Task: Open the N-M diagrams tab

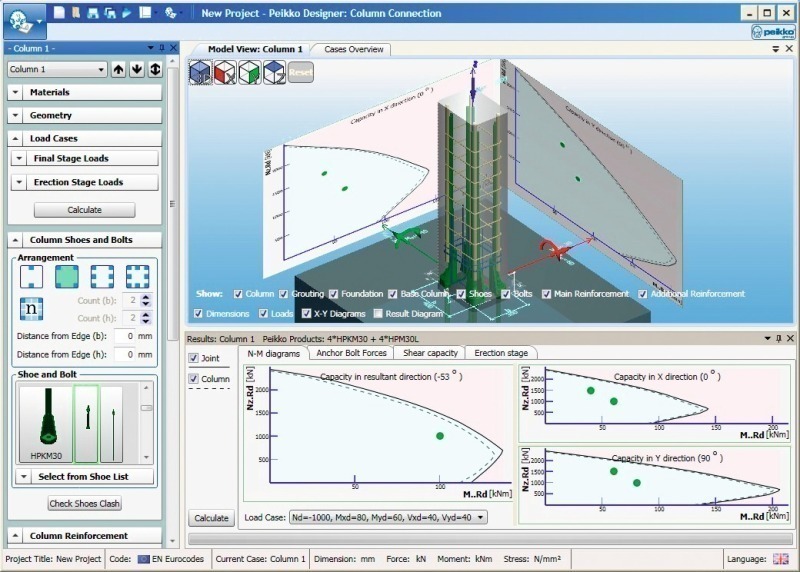Action: [273, 354]
